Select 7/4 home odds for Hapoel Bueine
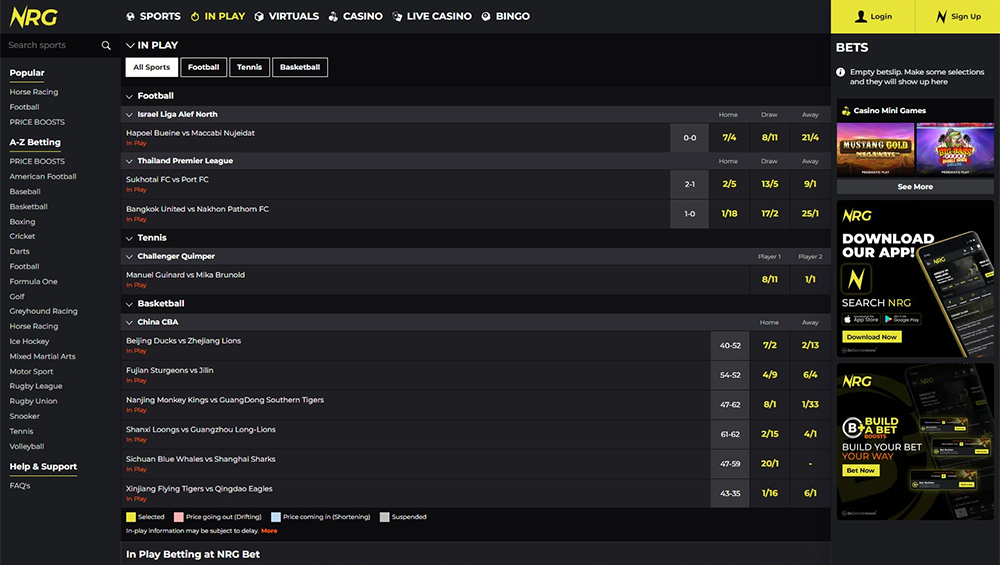 click(729, 138)
